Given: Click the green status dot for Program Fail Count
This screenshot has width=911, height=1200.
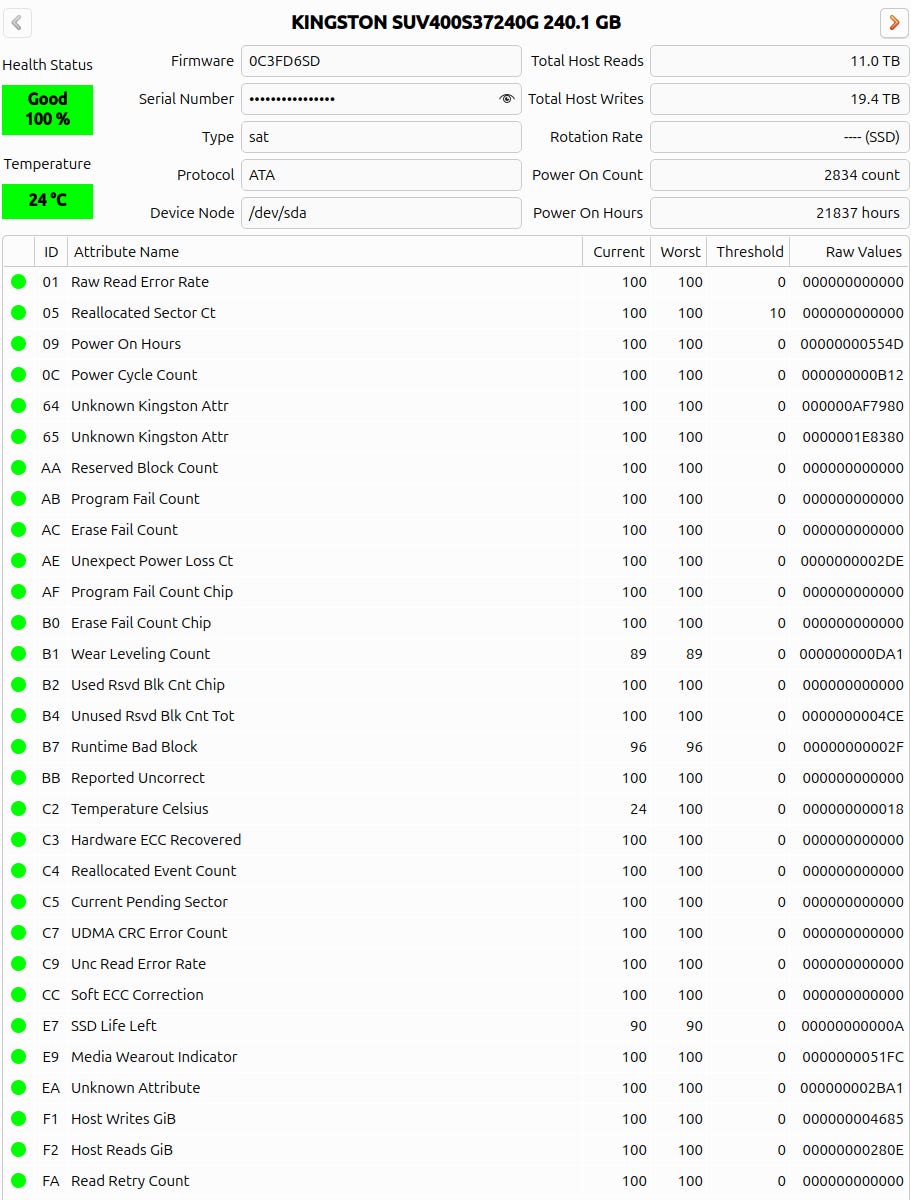Looking at the screenshot, I should click(x=18, y=499).
